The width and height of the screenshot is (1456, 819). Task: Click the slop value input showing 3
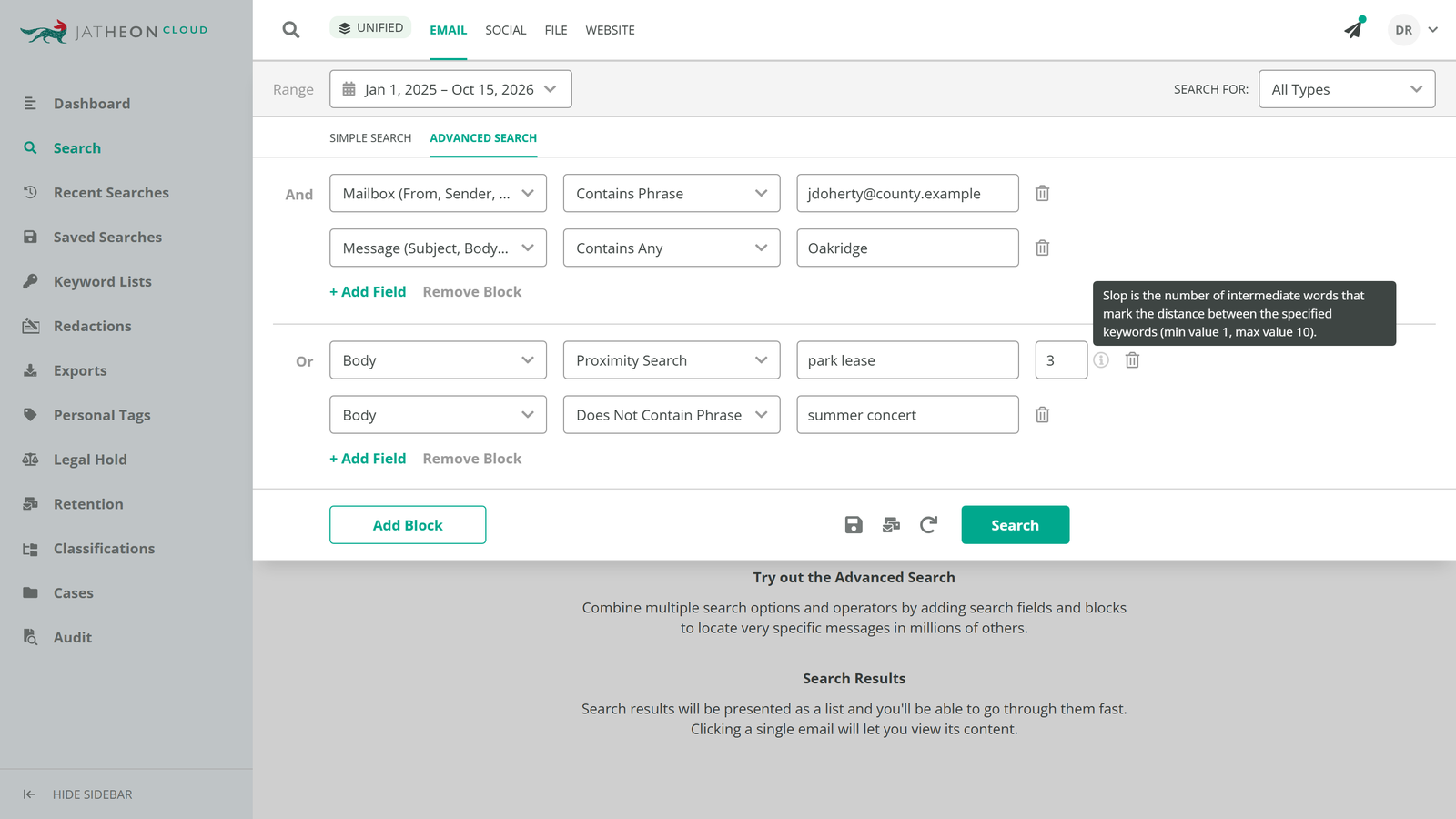pyautogui.click(x=1061, y=360)
